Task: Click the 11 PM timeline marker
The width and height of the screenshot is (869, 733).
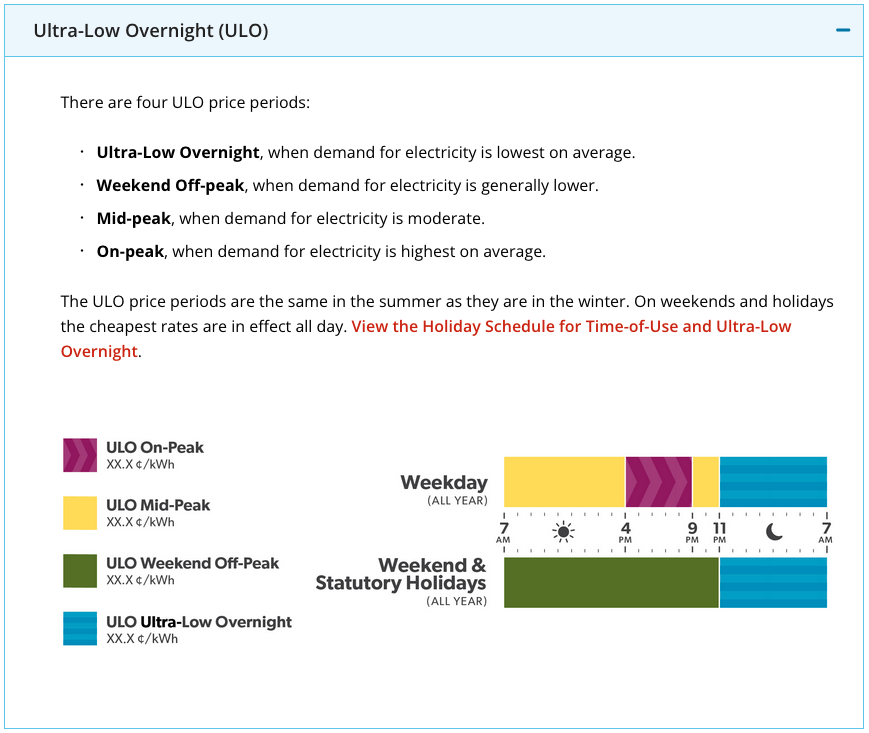Action: pyautogui.click(x=719, y=532)
